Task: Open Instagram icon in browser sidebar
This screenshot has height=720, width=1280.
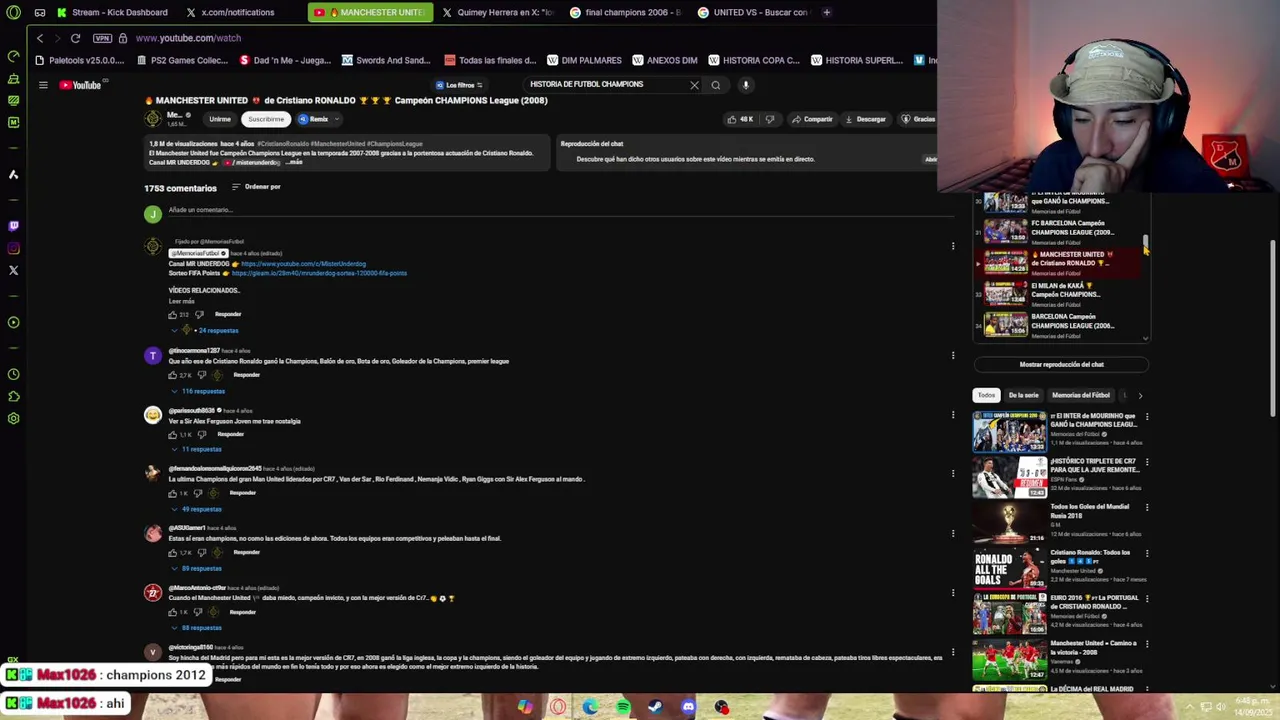Action: click(13, 248)
